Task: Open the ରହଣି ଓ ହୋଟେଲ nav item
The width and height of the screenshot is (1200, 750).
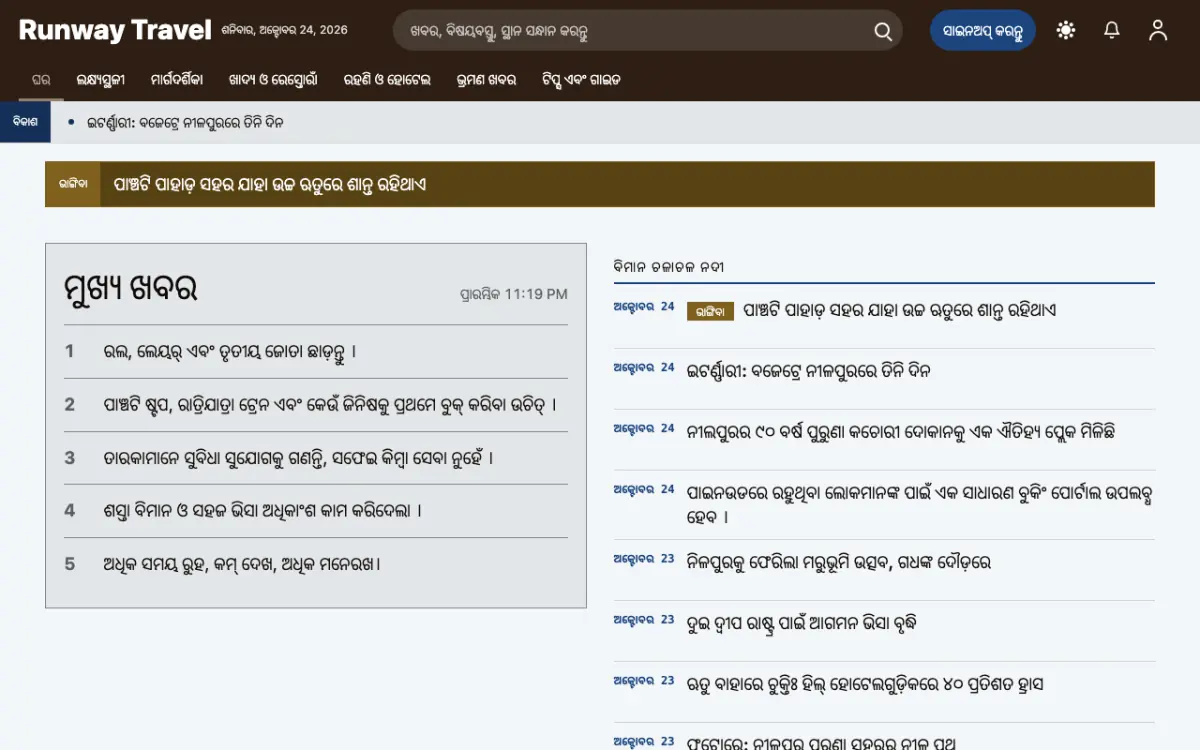Action: coord(387,80)
